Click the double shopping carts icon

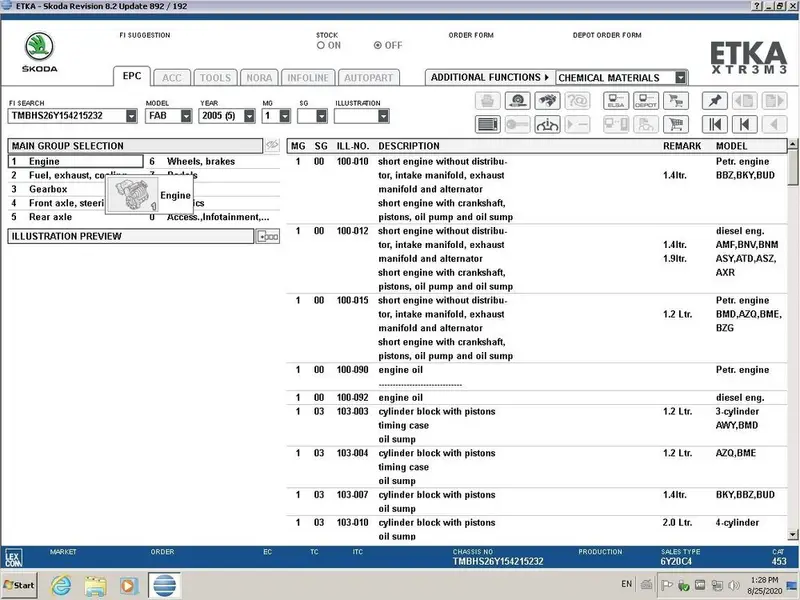(676, 101)
